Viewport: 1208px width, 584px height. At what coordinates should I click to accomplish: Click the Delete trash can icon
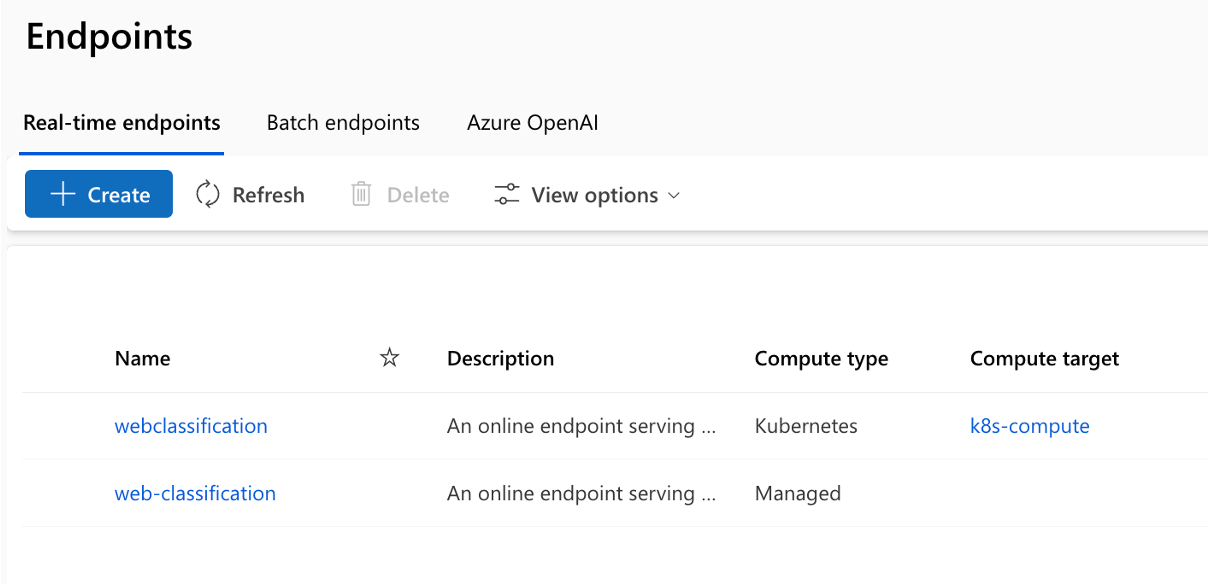361,194
